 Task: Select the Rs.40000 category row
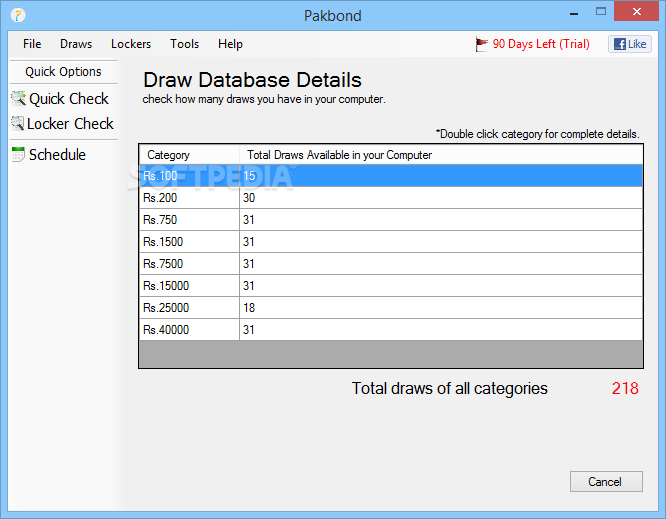click(x=391, y=330)
